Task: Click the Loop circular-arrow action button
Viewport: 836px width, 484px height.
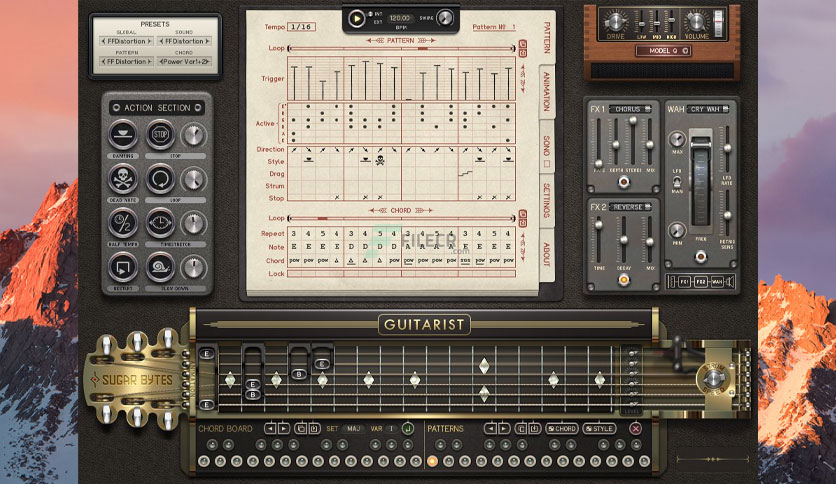Action: tap(160, 179)
